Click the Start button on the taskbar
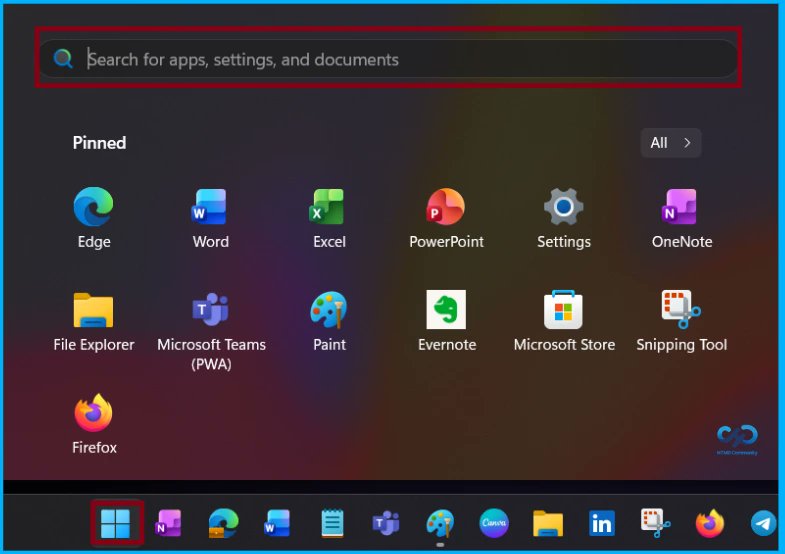This screenshot has height=554, width=785. [x=116, y=523]
